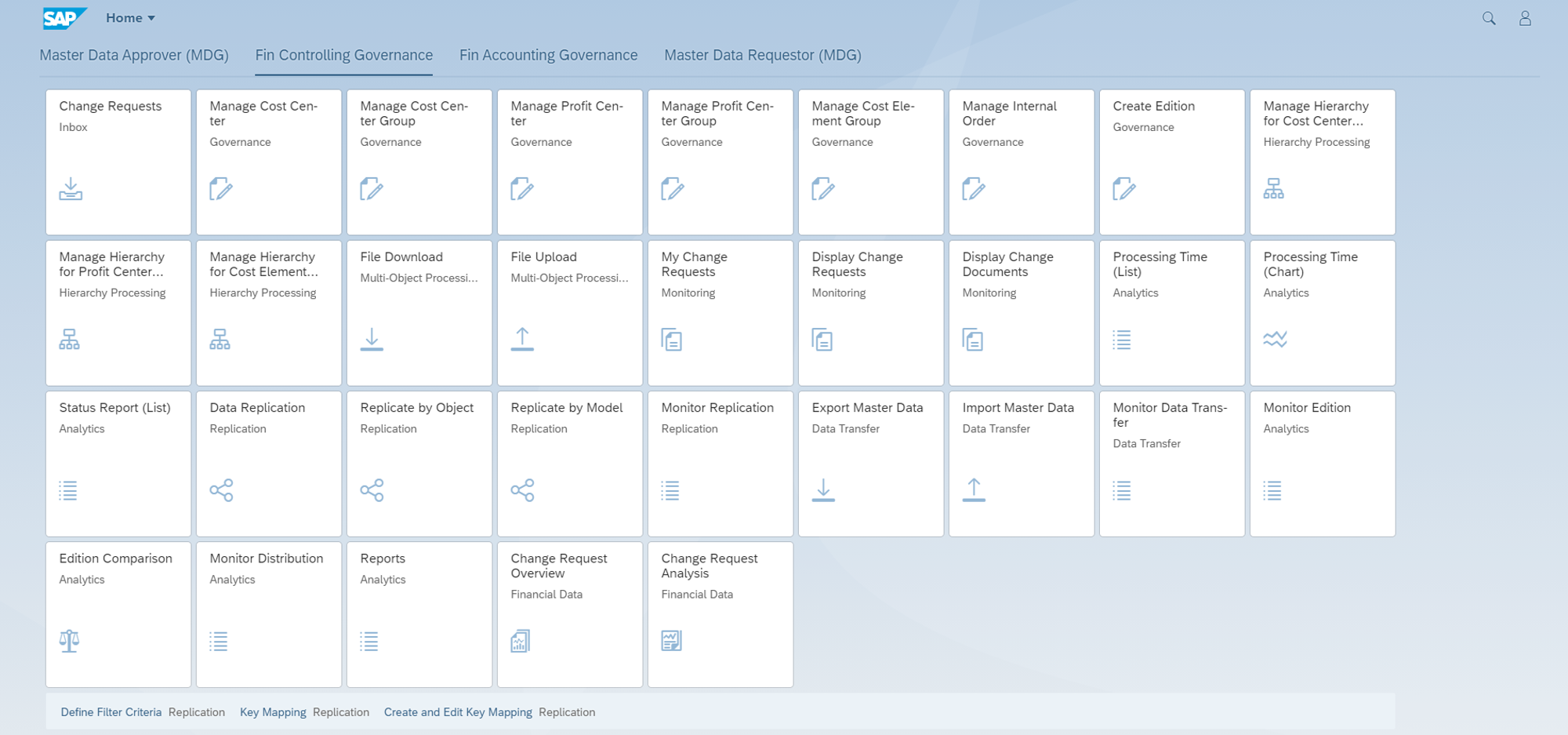Open the user profile icon
This screenshot has height=735, width=1568.
(x=1525, y=17)
